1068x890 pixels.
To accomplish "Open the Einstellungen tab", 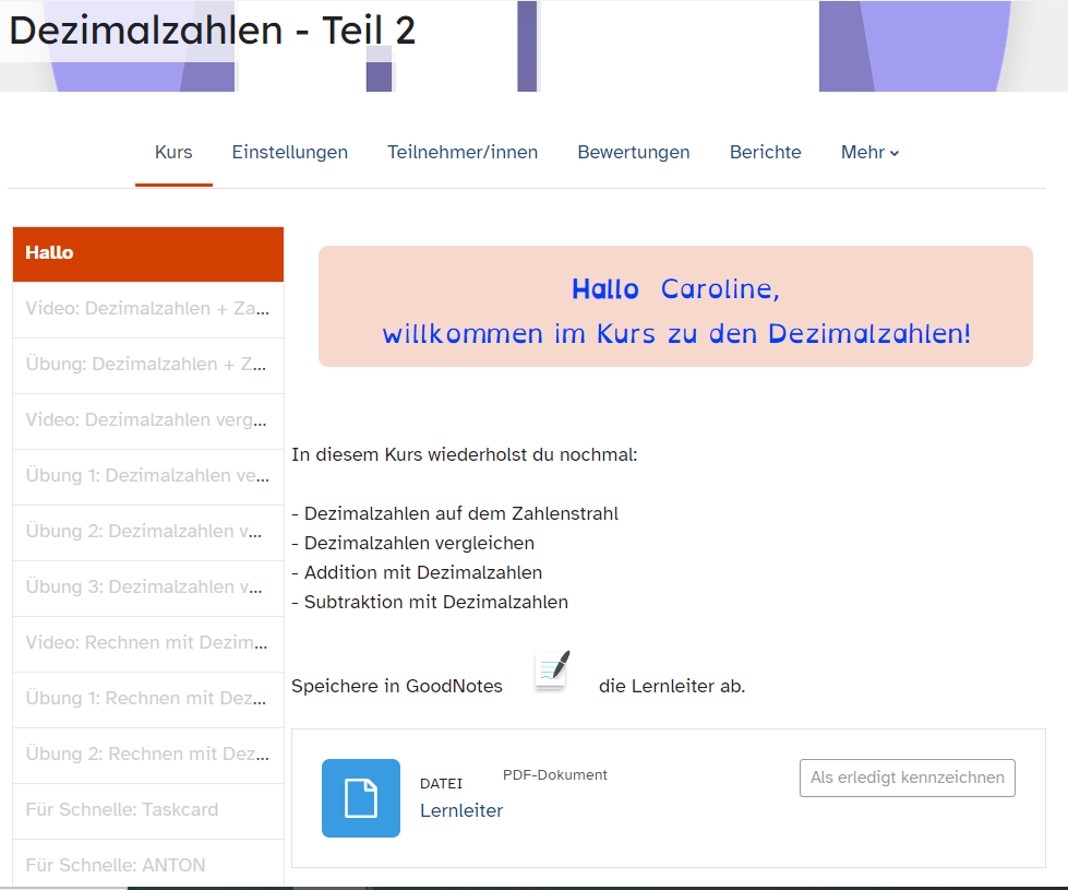I will tap(290, 153).
